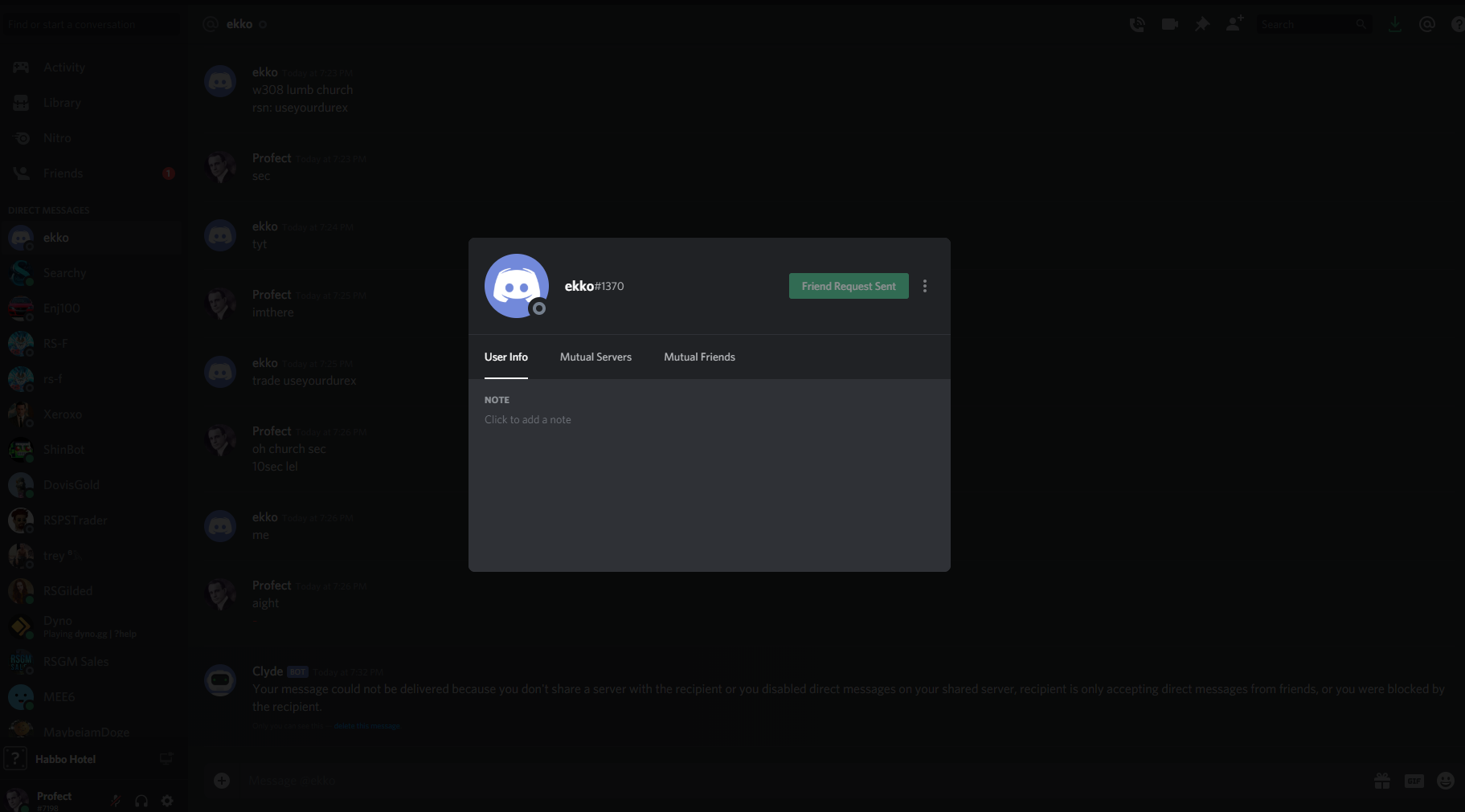Click the Activity controller icon

pyautogui.click(x=21, y=67)
